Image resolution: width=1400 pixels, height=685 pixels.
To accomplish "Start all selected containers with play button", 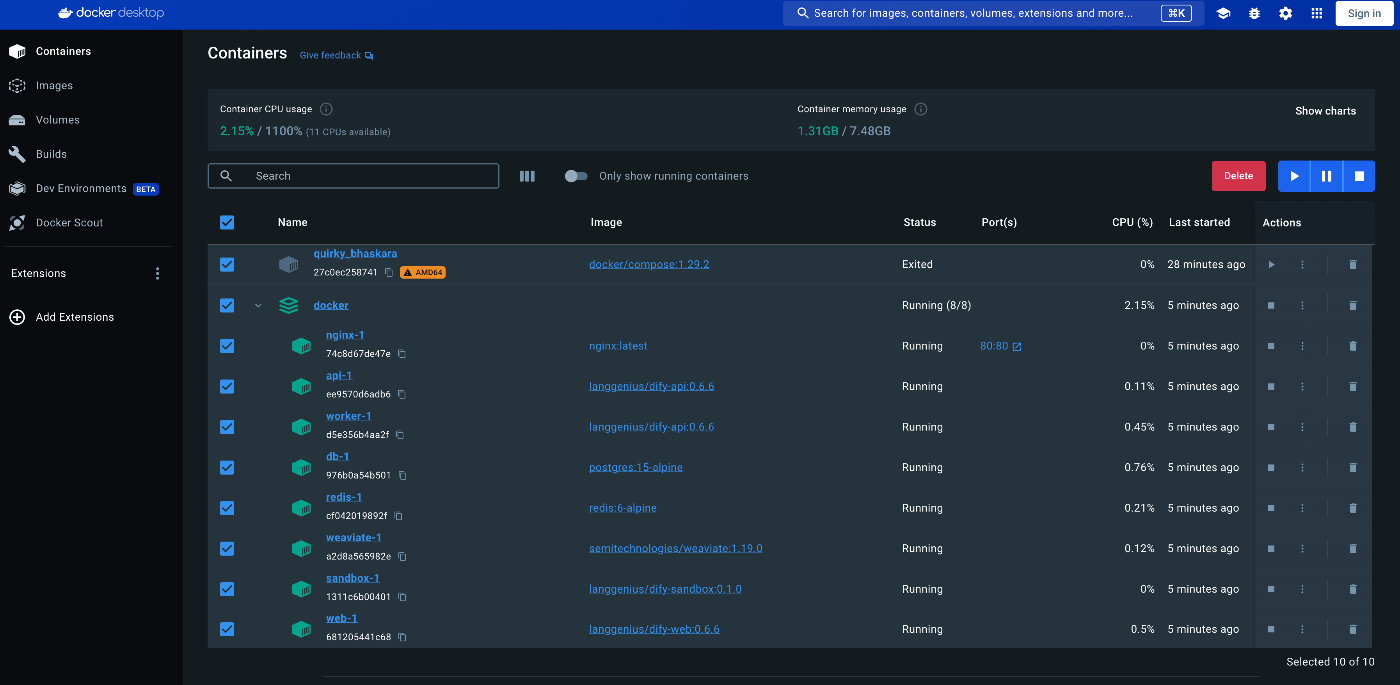I will point(1294,176).
